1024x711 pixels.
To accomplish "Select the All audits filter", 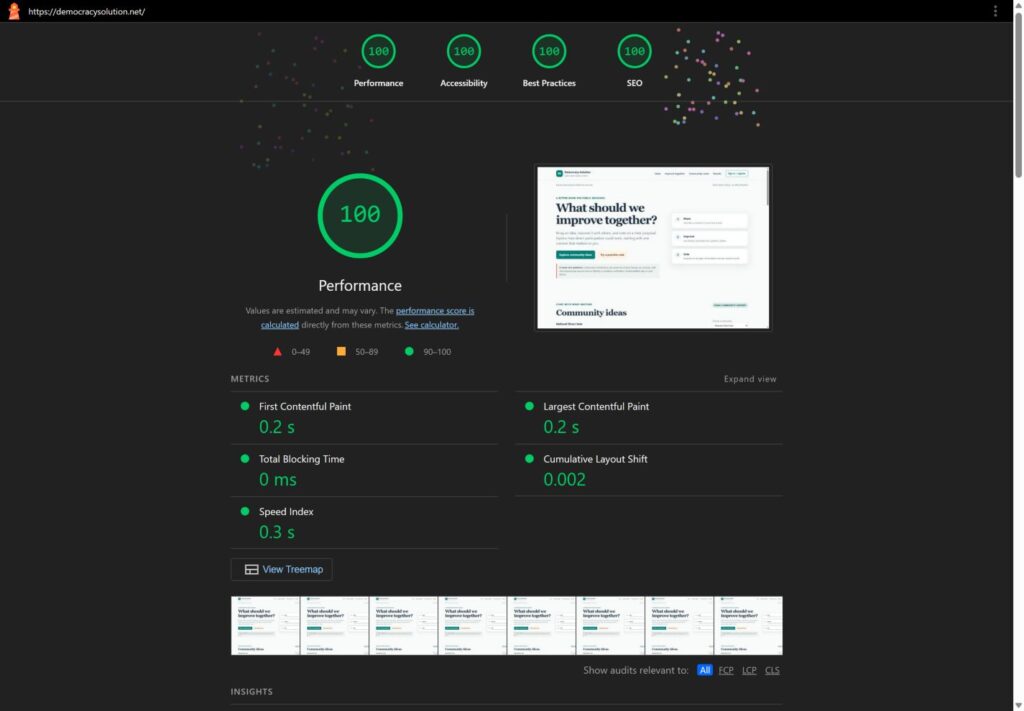I will coord(705,670).
